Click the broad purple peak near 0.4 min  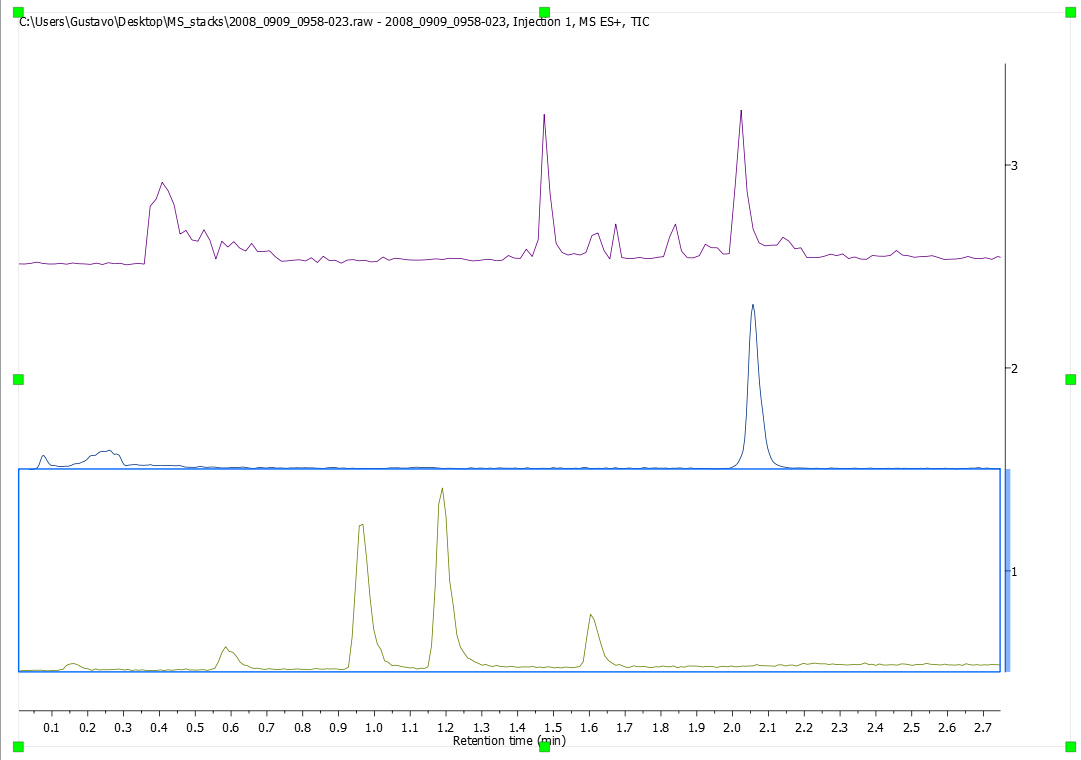(x=163, y=222)
